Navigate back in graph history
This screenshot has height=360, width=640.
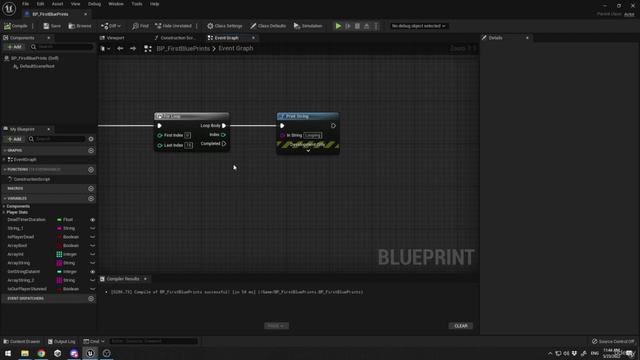[120, 49]
